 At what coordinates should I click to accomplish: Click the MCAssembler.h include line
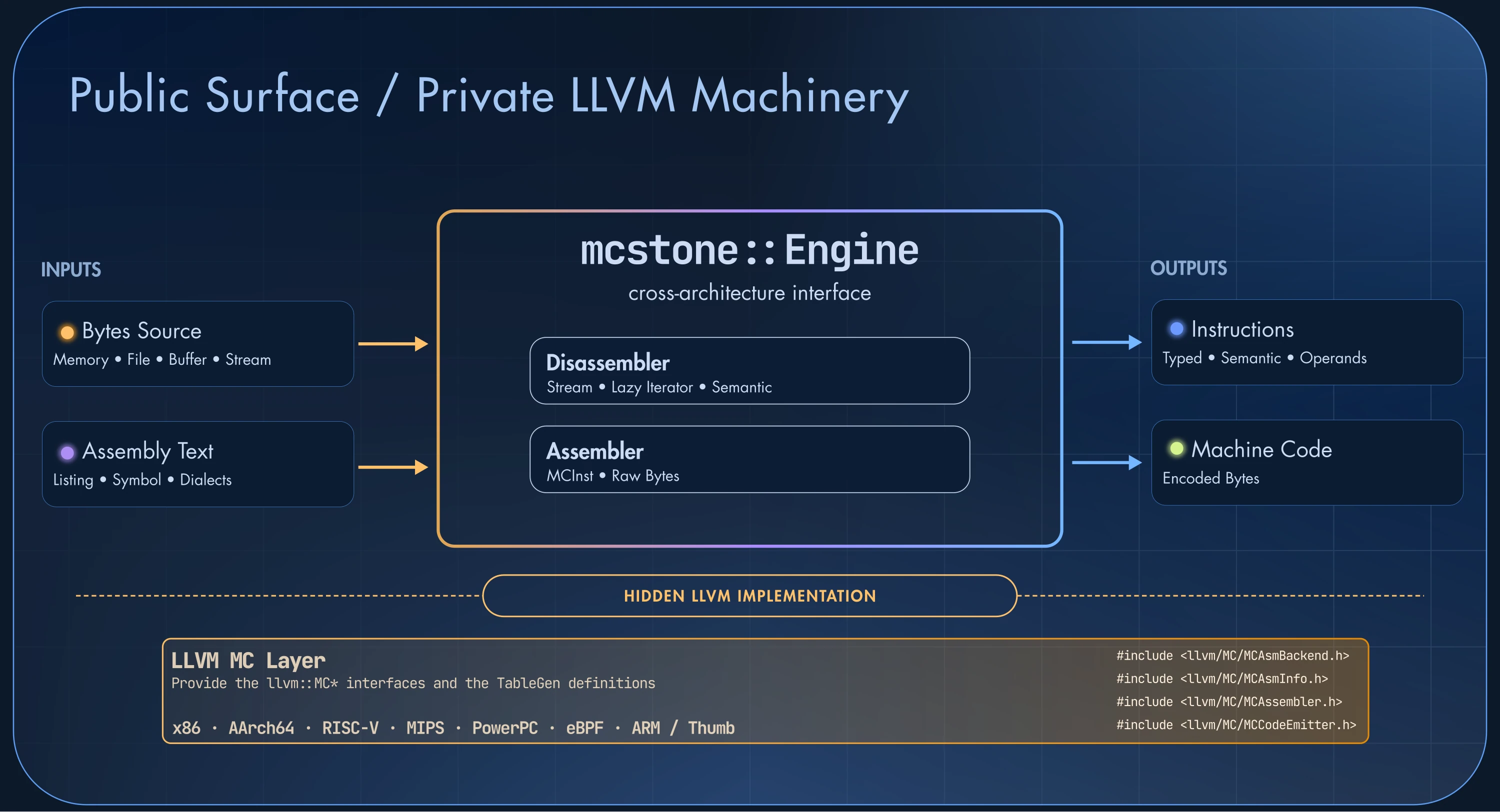pyautogui.click(x=1229, y=702)
